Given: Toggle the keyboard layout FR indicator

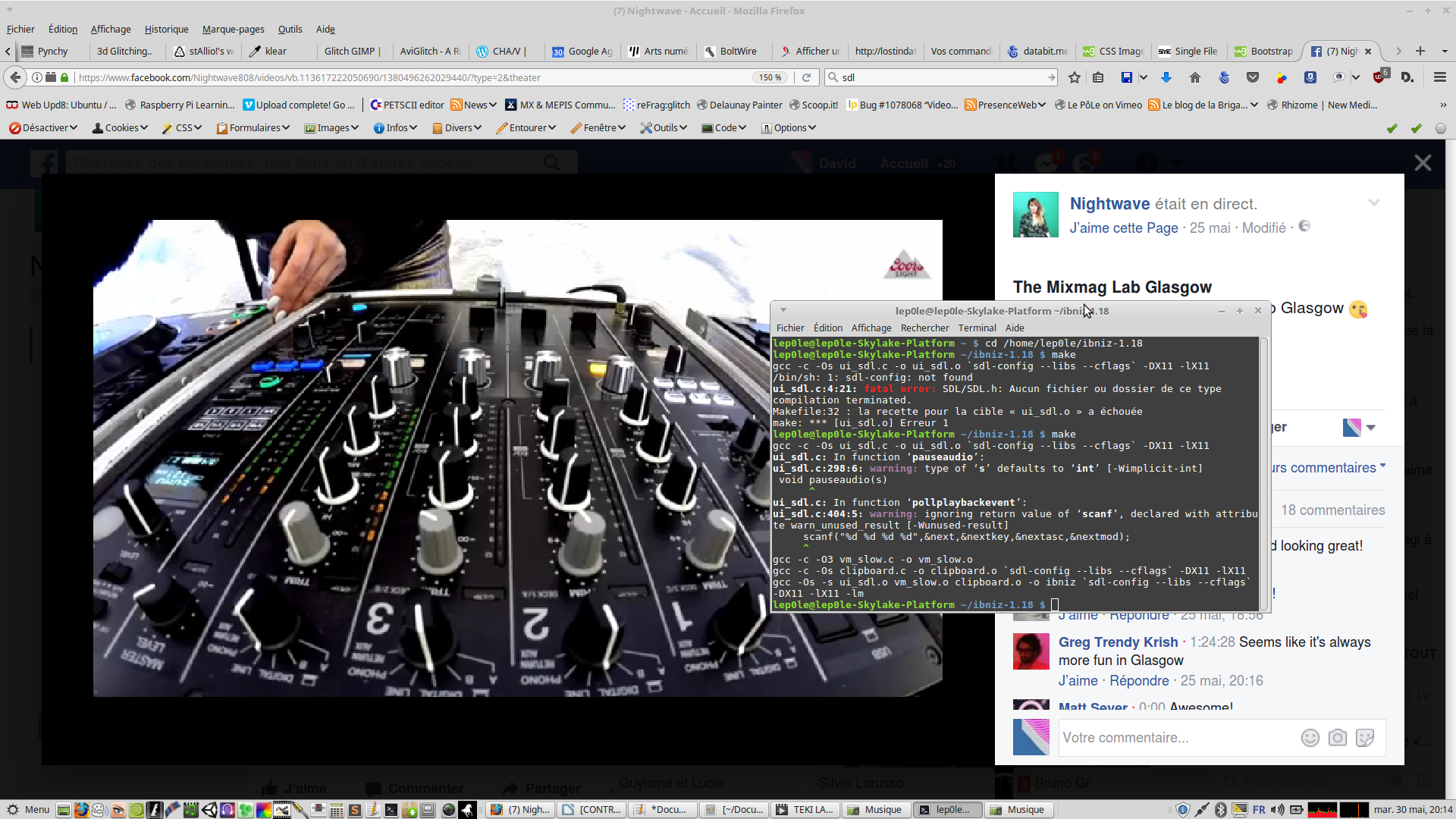Looking at the screenshot, I should click(x=1259, y=810).
